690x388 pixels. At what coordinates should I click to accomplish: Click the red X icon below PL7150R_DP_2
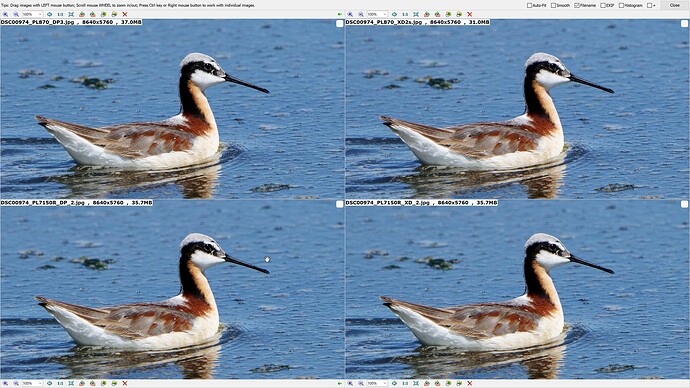(x=125, y=384)
